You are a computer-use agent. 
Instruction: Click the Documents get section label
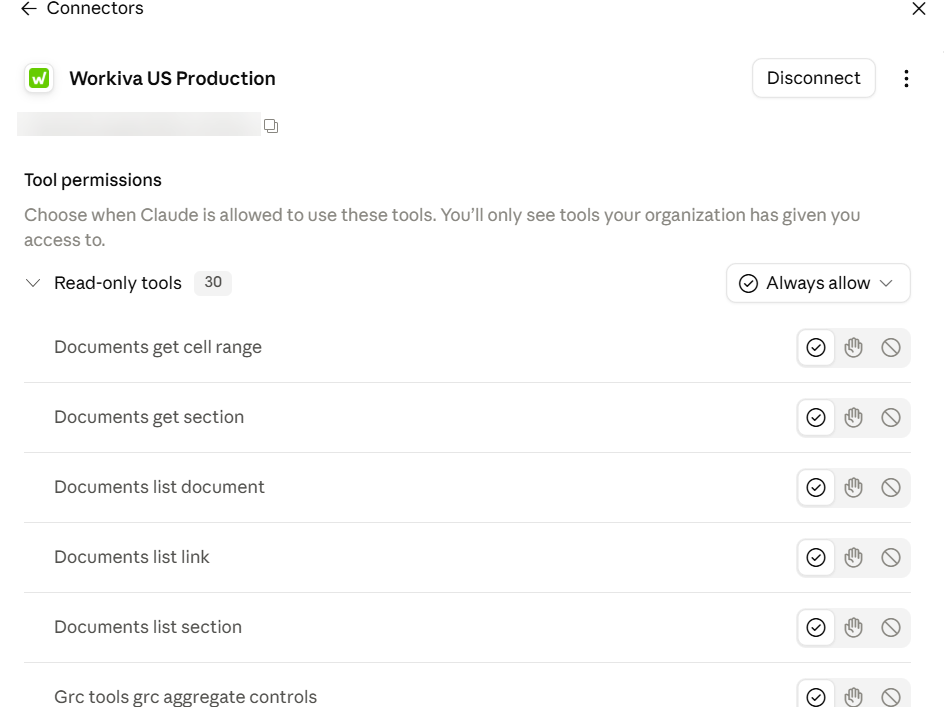(x=149, y=417)
